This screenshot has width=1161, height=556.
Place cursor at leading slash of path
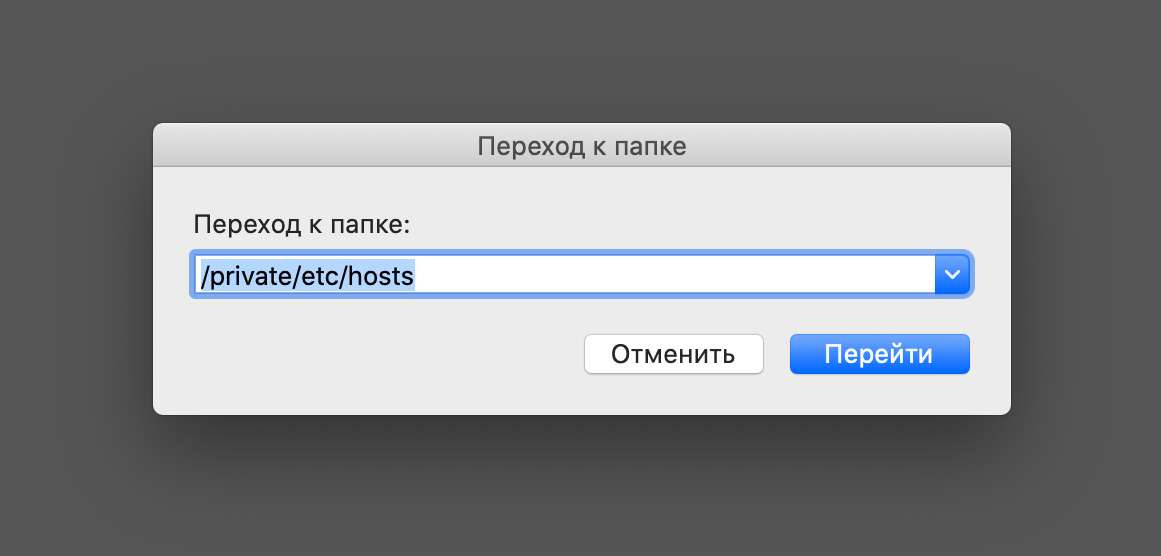tap(204, 275)
